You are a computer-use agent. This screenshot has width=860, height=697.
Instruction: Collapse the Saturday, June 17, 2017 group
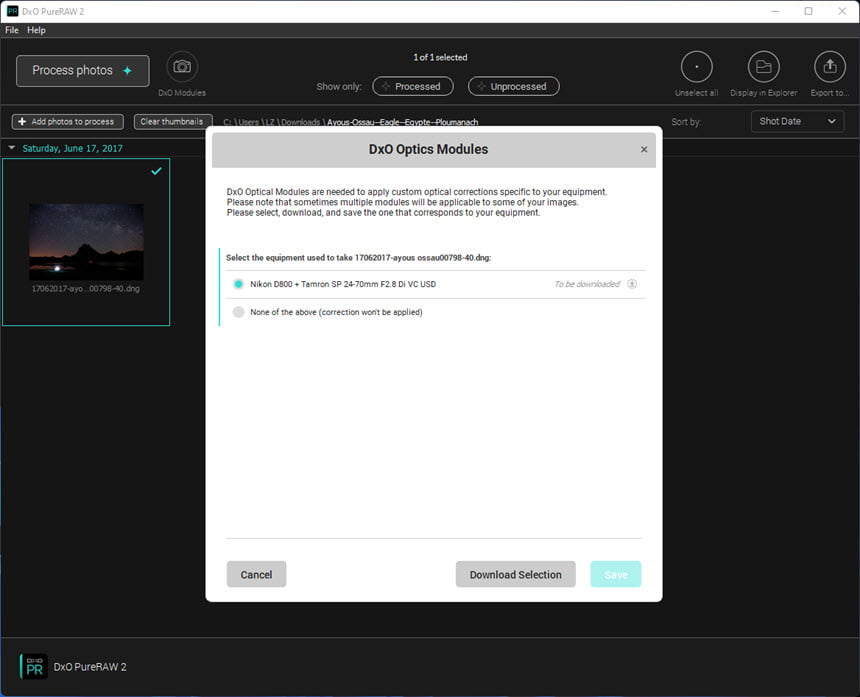(12, 148)
